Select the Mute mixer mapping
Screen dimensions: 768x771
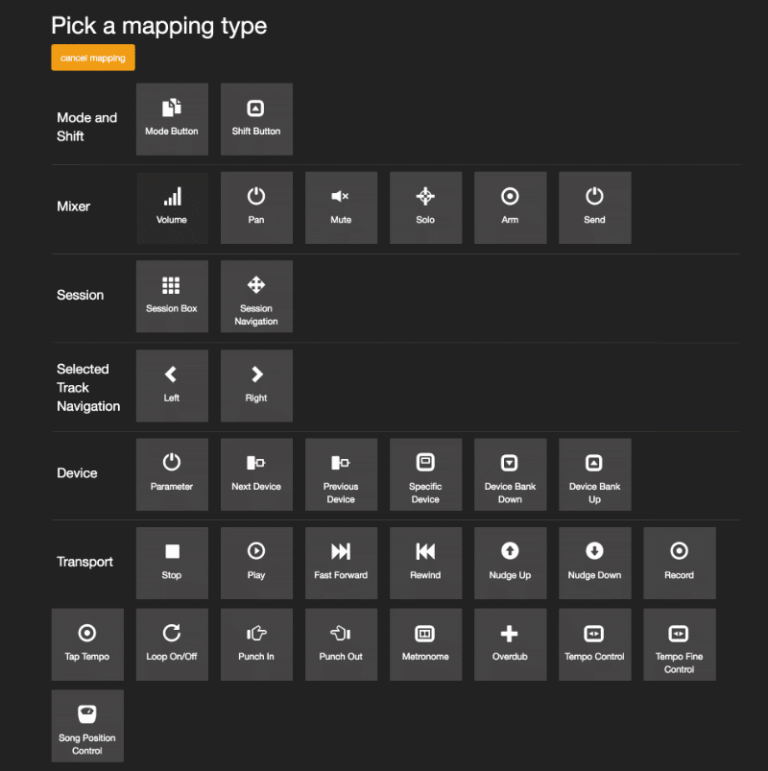point(341,208)
